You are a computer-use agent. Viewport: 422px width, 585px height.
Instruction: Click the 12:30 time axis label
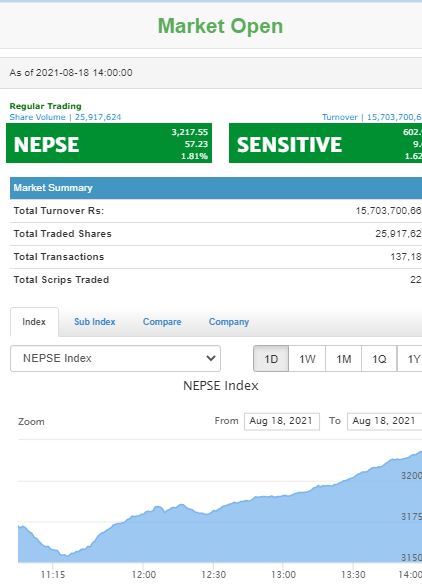coord(213,575)
